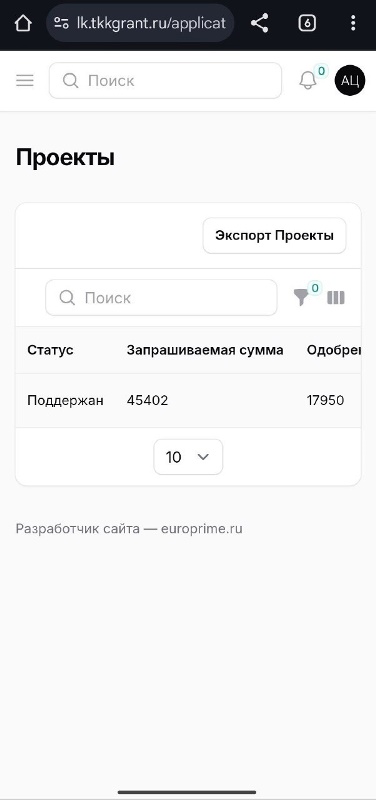Open the table filter funnel icon

pos(301,297)
